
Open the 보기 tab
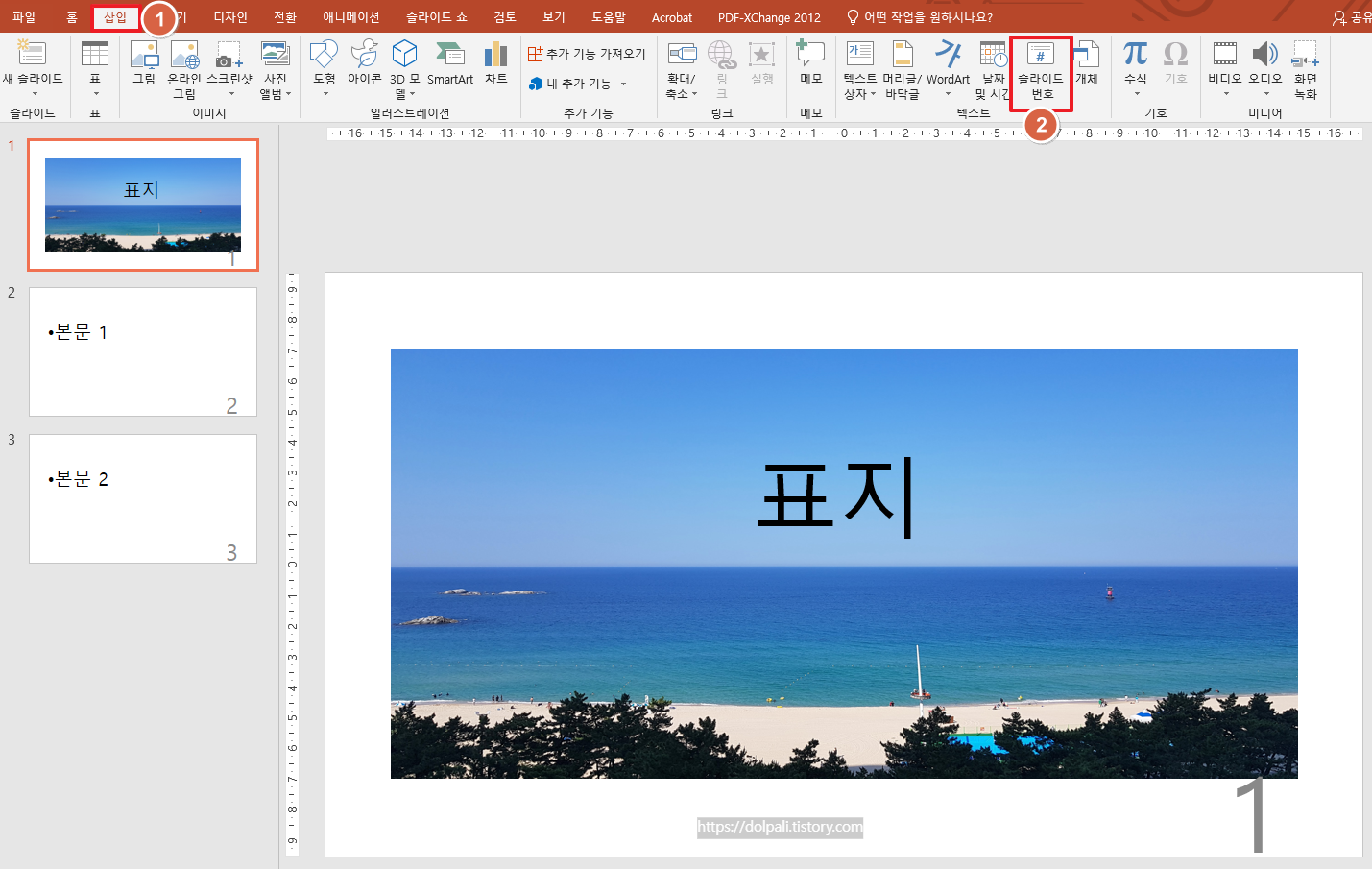pyautogui.click(x=554, y=17)
